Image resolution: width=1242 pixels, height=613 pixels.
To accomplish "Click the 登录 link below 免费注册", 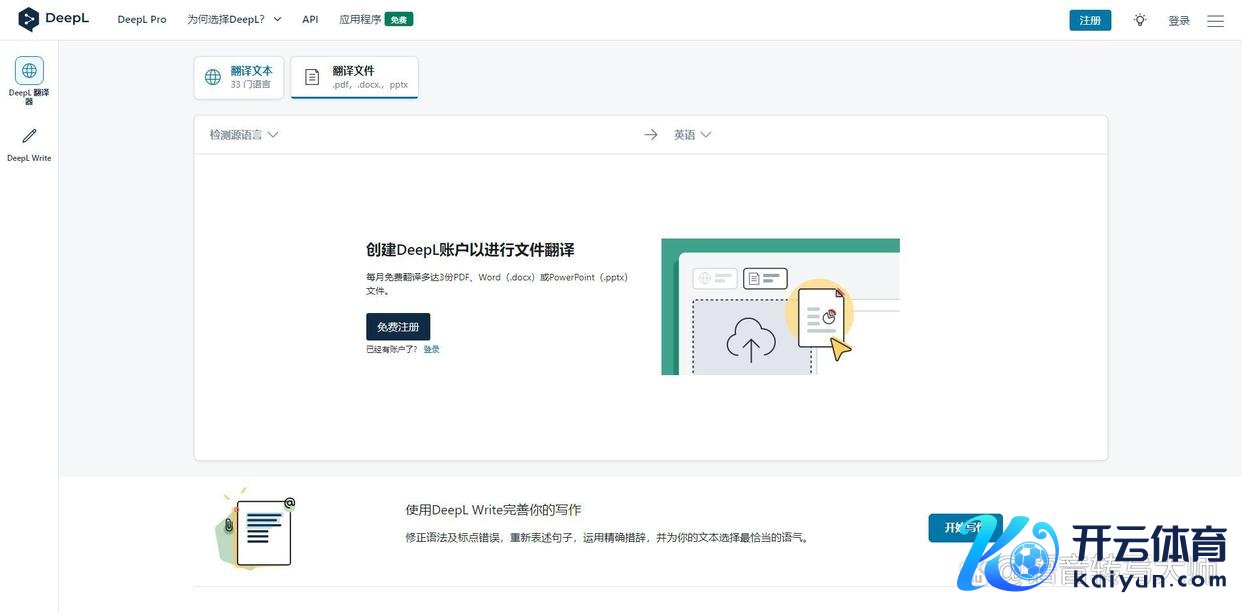I will click(431, 350).
